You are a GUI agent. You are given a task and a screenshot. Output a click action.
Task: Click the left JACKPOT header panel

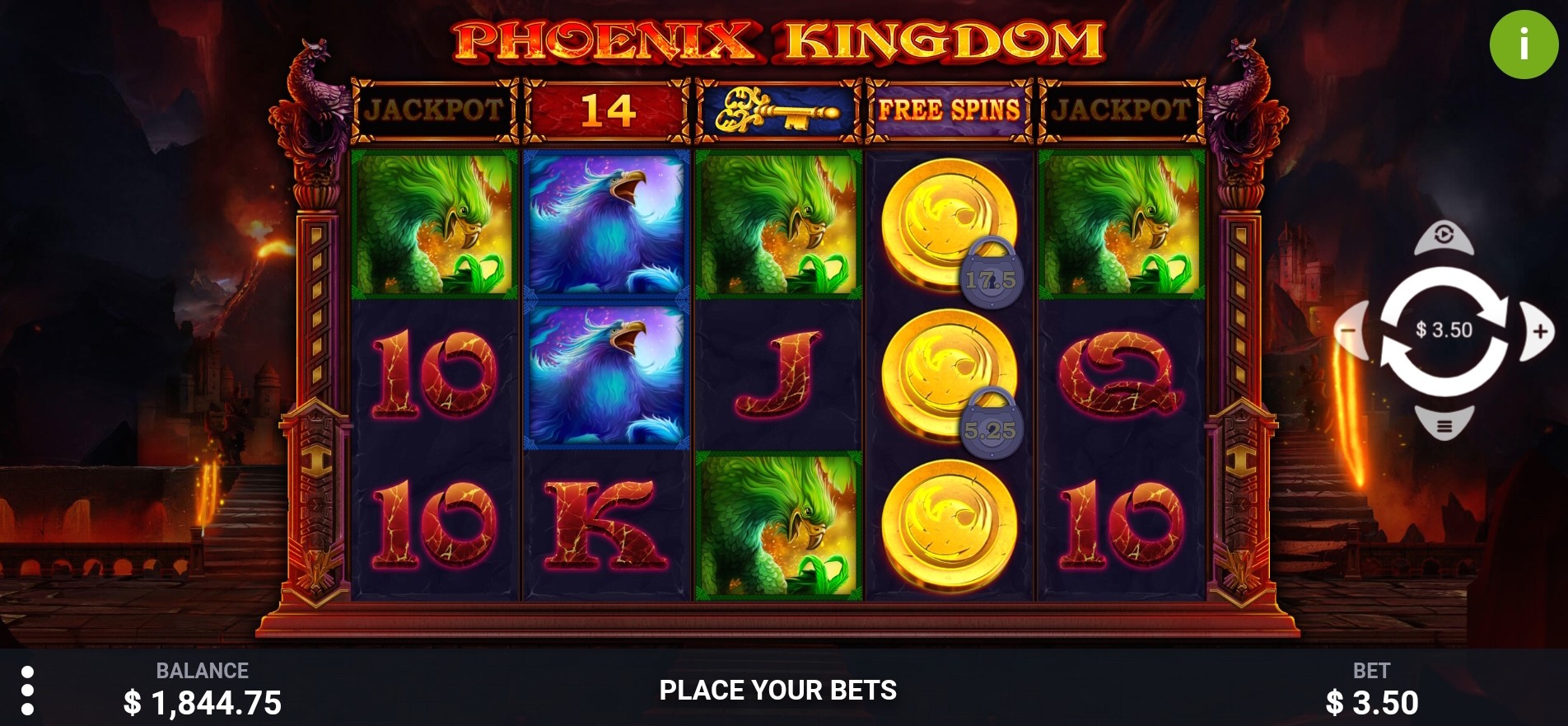pyautogui.click(x=434, y=110)
